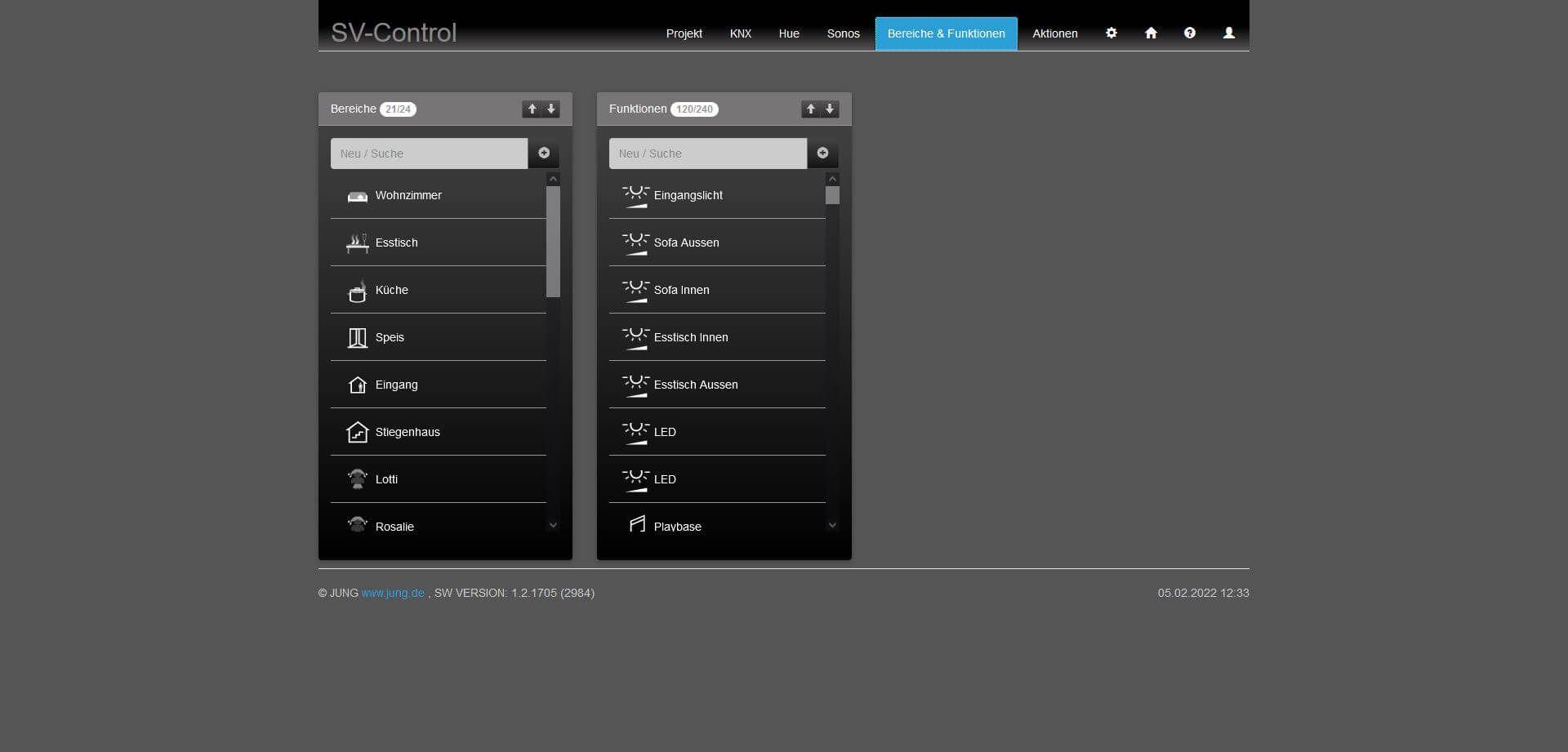
Task: Open the KNX menu
Action: click(x=740, y=33)
